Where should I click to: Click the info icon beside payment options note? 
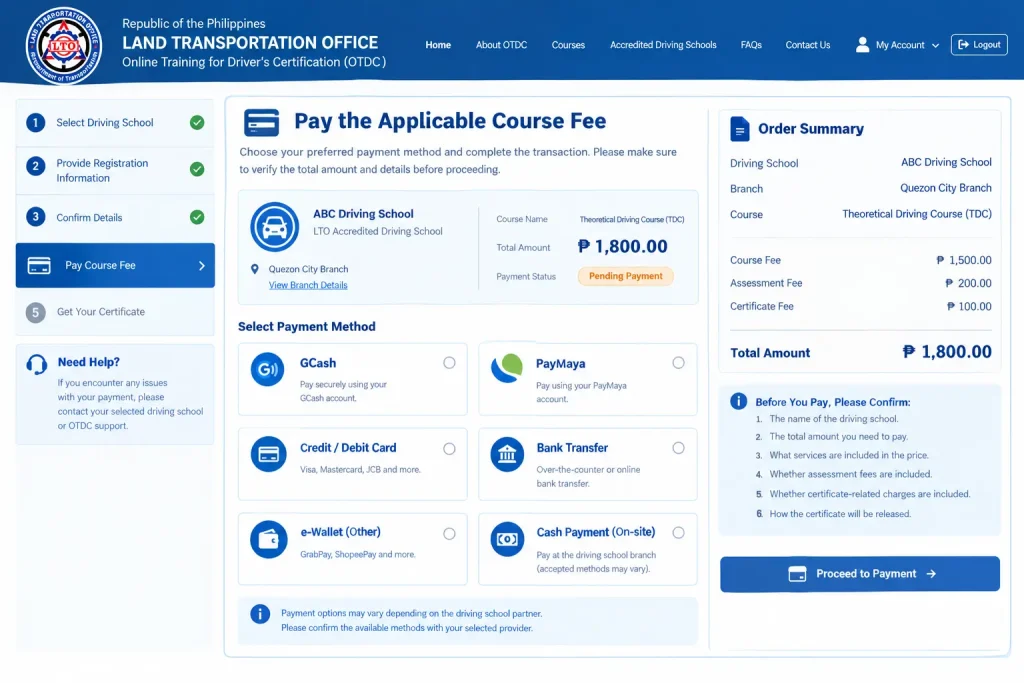pos(260,614)
